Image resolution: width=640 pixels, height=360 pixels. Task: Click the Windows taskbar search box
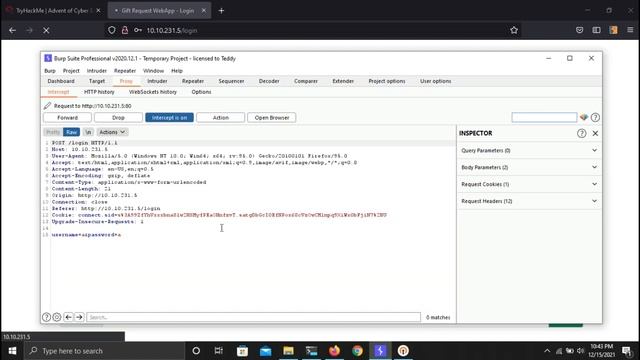click(104, 351)
